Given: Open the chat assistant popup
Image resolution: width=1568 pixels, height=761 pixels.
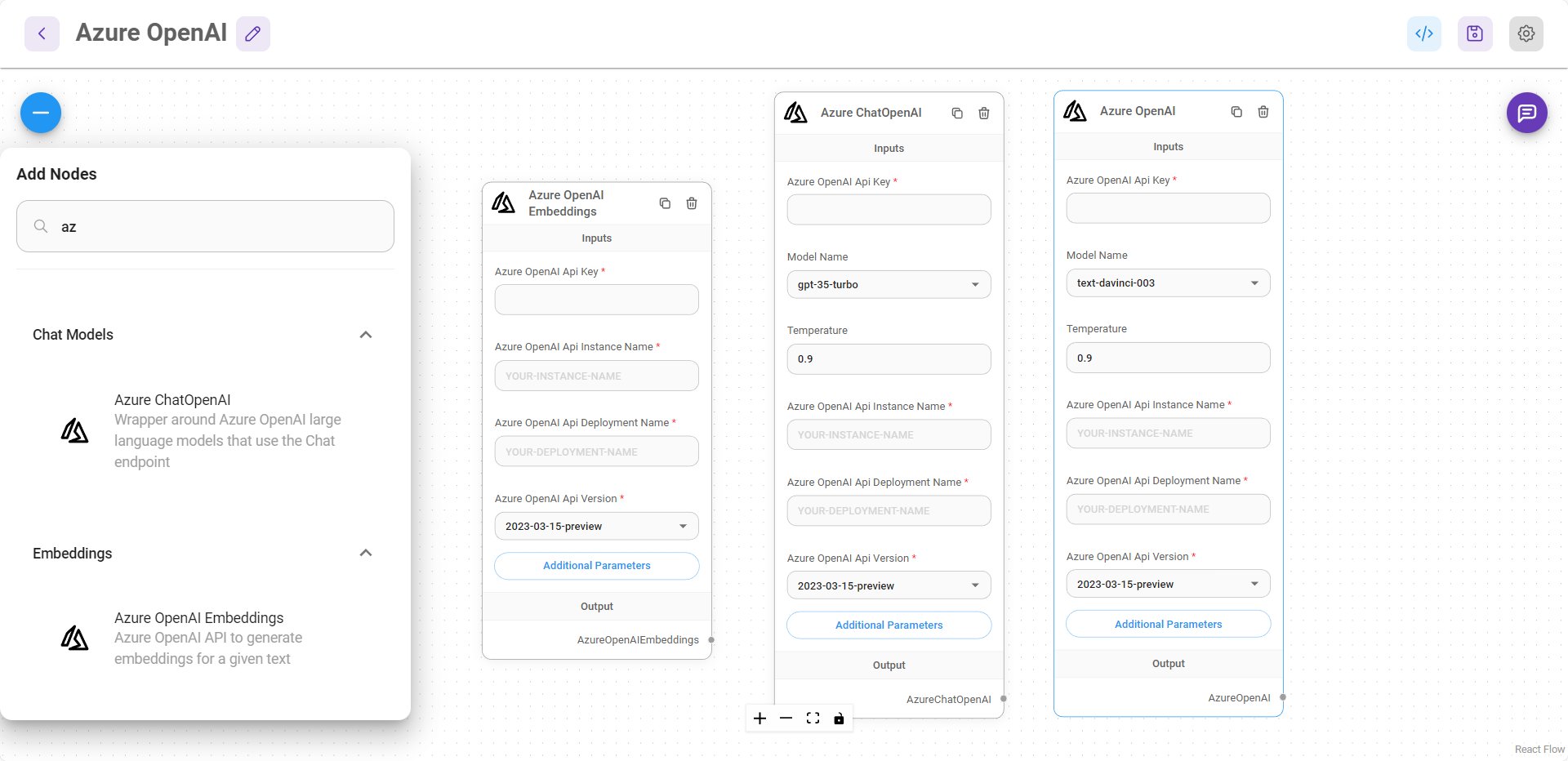Looking at the screenshot, I should [x=1528, y=112].
